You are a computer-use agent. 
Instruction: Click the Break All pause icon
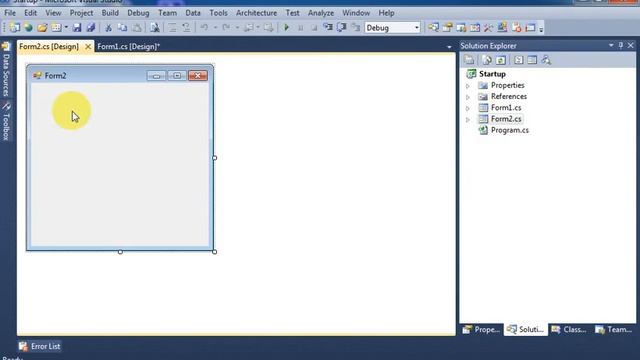301,28
